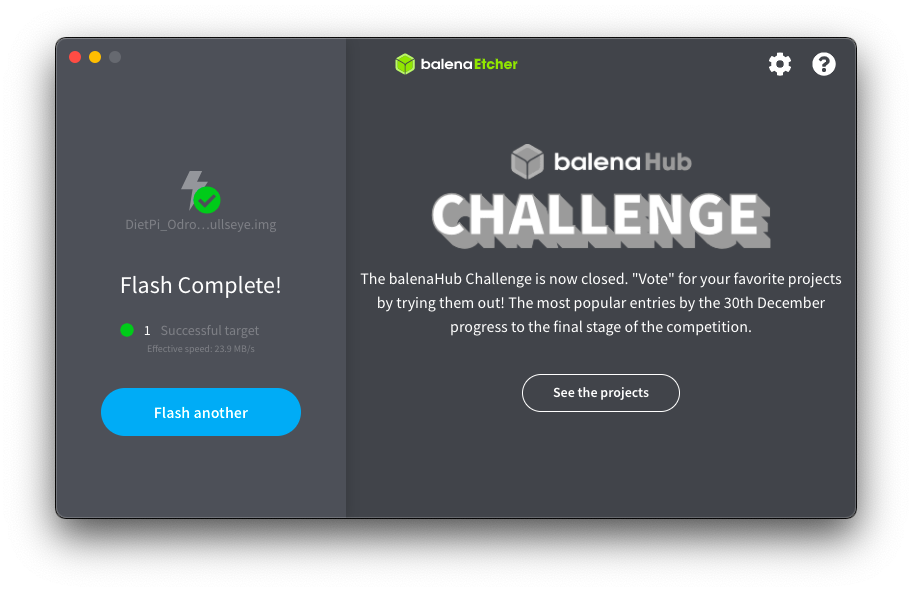Open See the projects button
912x592 pixels.
(600, 393)
